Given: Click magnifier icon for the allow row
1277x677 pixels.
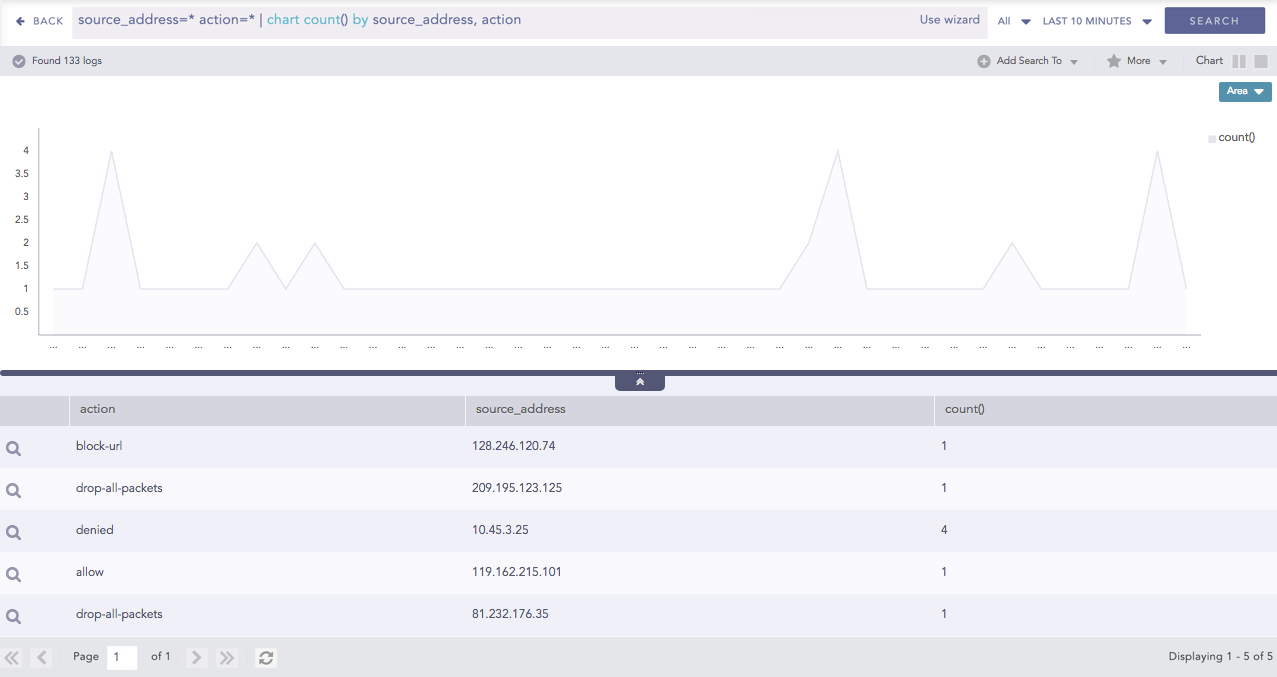Looking at the screenshot, I should [x=14, y=575].
